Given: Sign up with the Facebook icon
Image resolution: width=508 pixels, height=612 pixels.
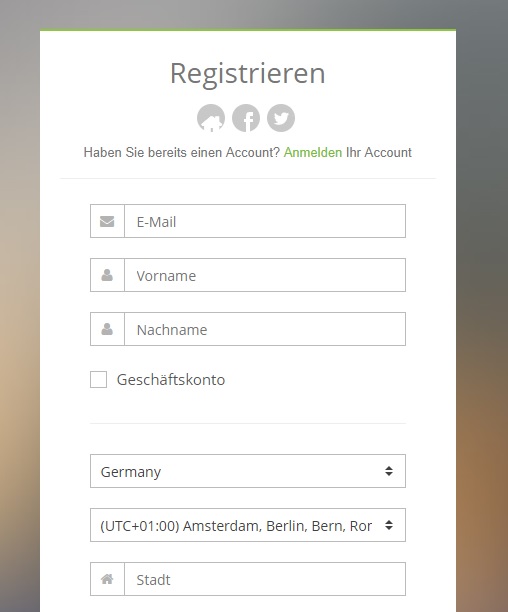Looking at the screenshot, I should tap(246, 118).
